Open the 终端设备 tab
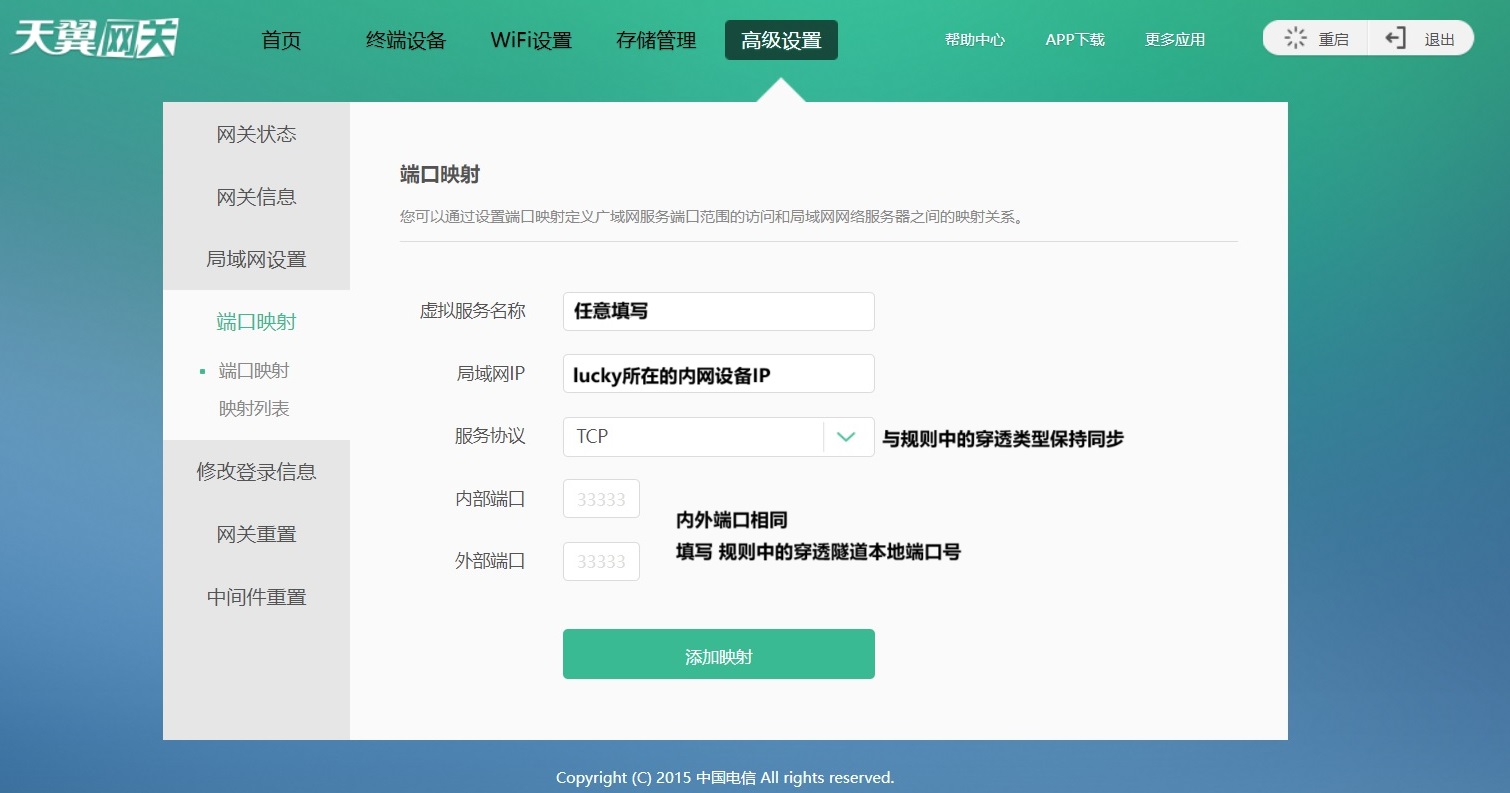 [406, 40]
